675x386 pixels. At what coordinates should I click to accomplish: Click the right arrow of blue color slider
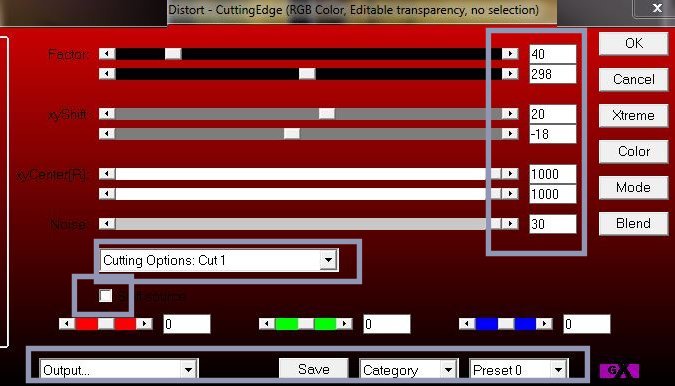click(x=544, y=324)
